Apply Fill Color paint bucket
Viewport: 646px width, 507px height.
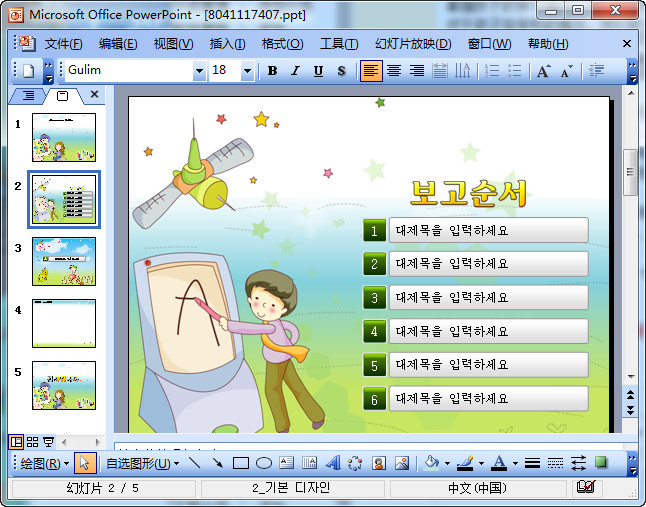431,463
